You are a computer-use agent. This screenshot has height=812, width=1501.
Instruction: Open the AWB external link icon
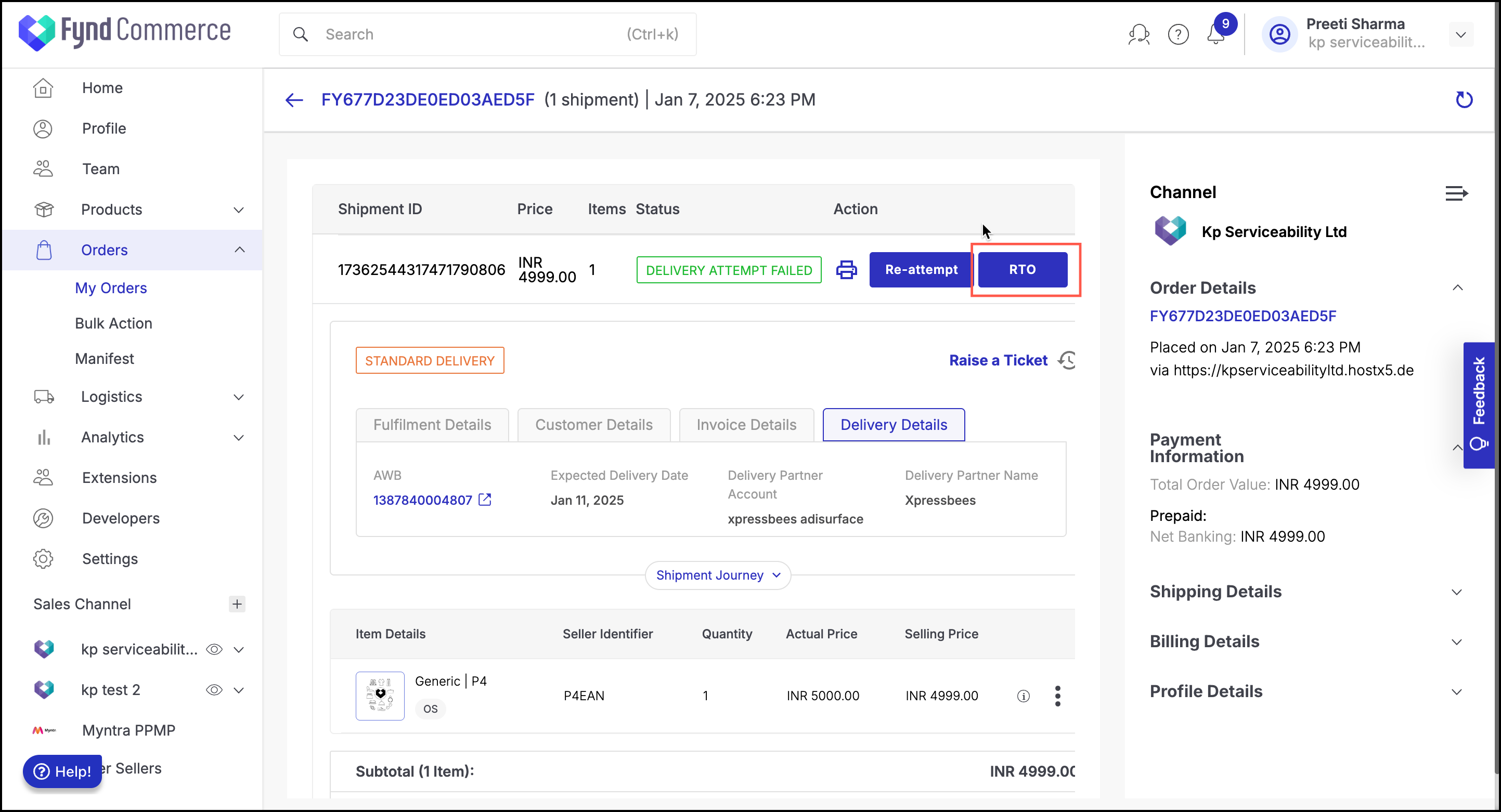(x=485, y=500)
